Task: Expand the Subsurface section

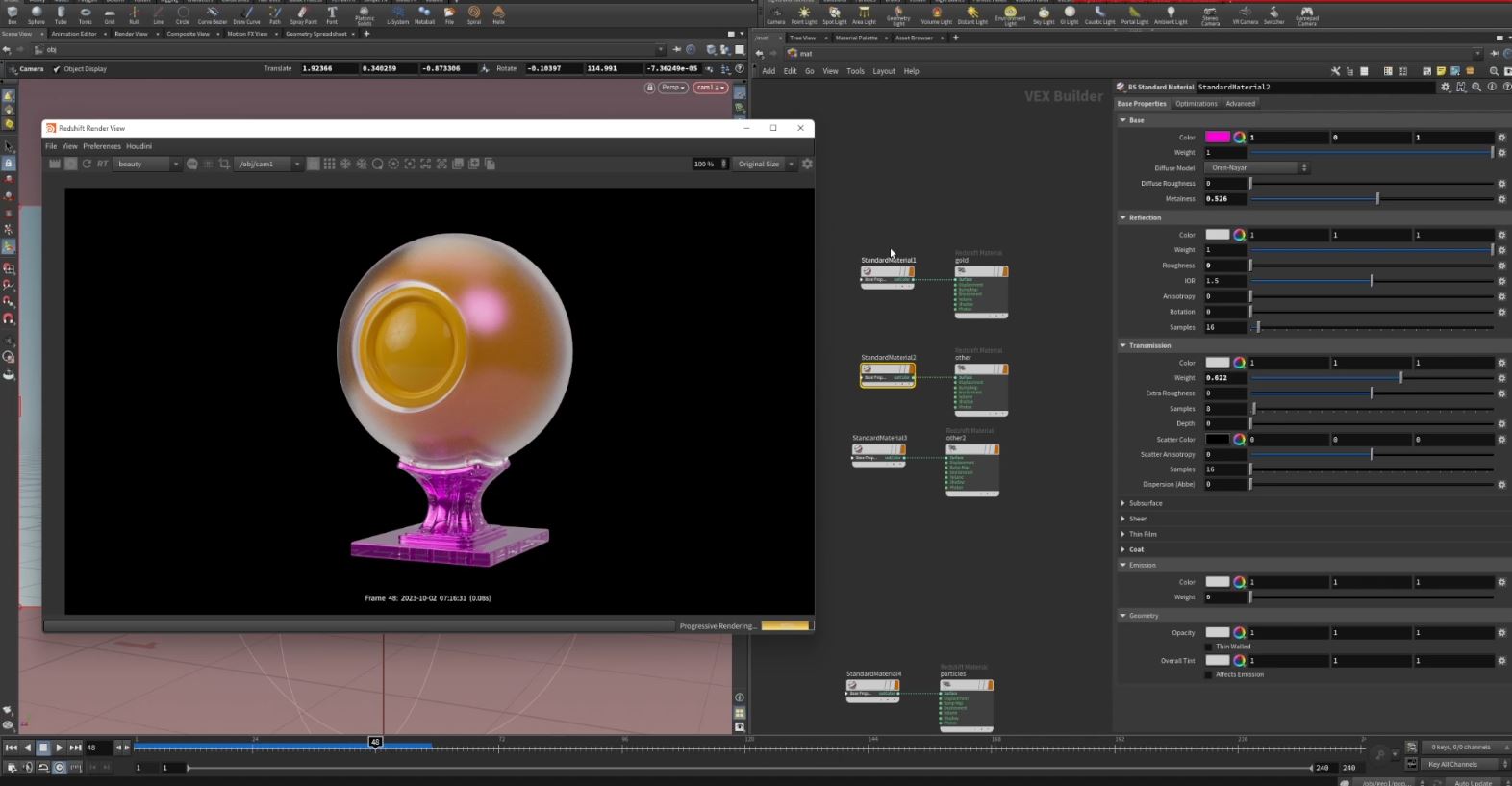Action: coord(1145,503)
